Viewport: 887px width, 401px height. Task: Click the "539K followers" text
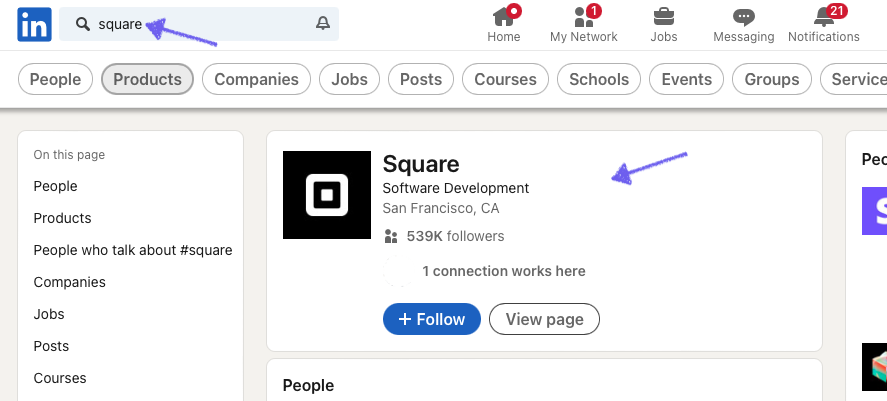coord(455,236)
